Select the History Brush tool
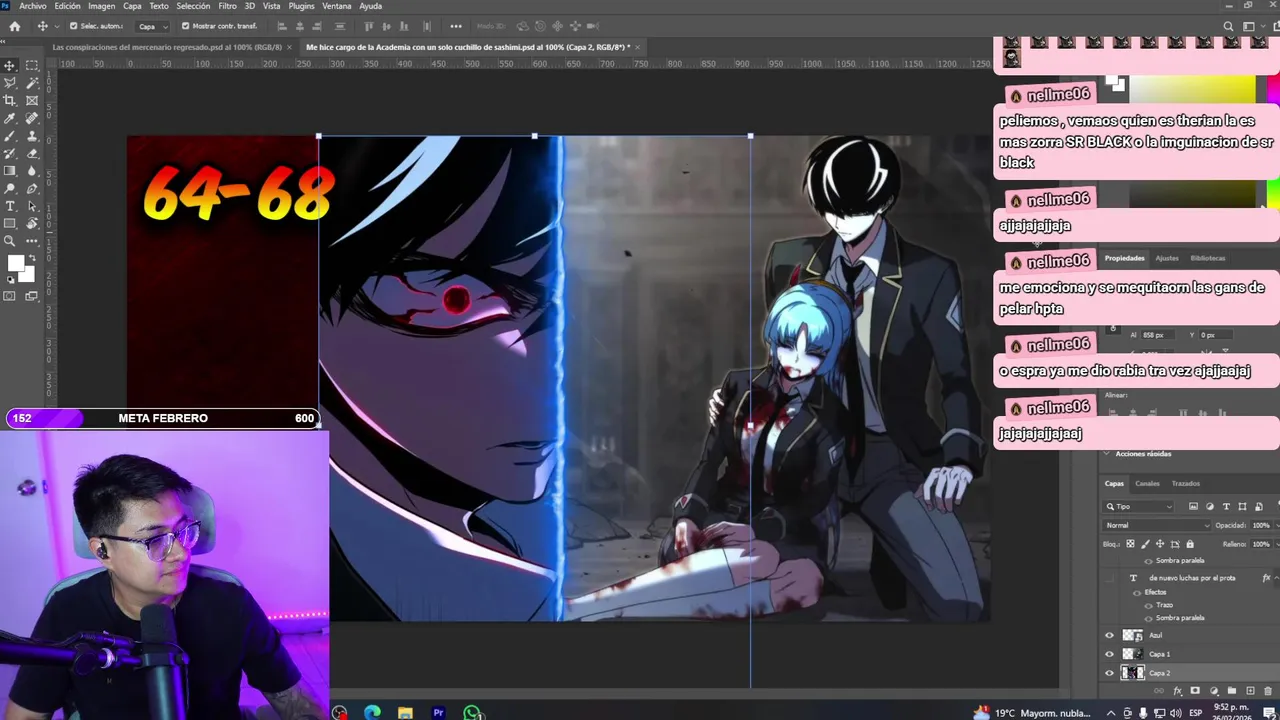This screenshot has height=720, width=1280. [9, 153]
